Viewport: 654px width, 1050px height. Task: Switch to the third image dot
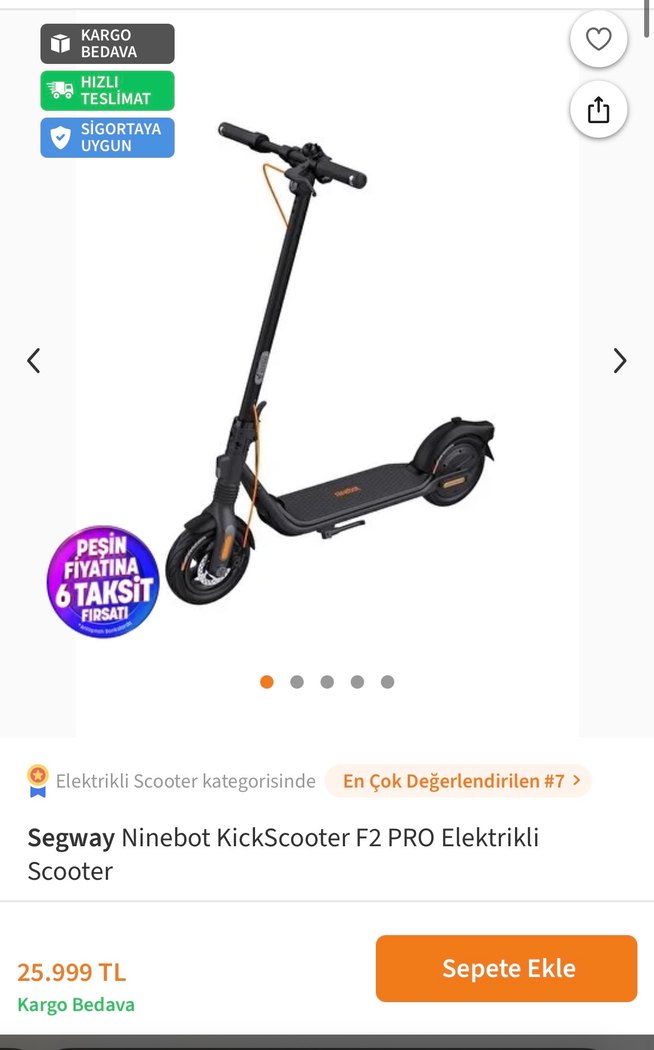point(327,682)
